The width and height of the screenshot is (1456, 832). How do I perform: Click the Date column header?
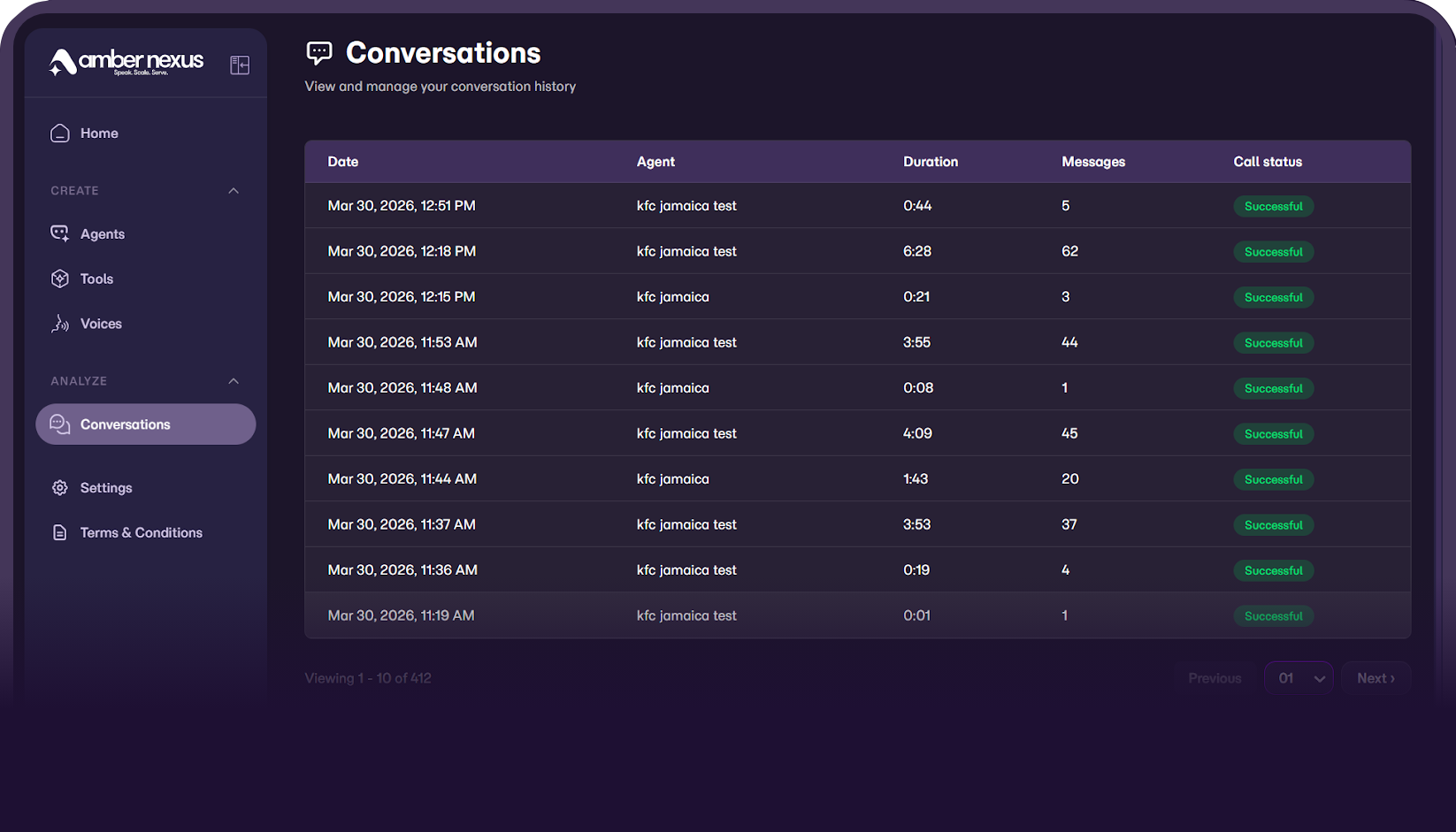[x=343, y=162]
